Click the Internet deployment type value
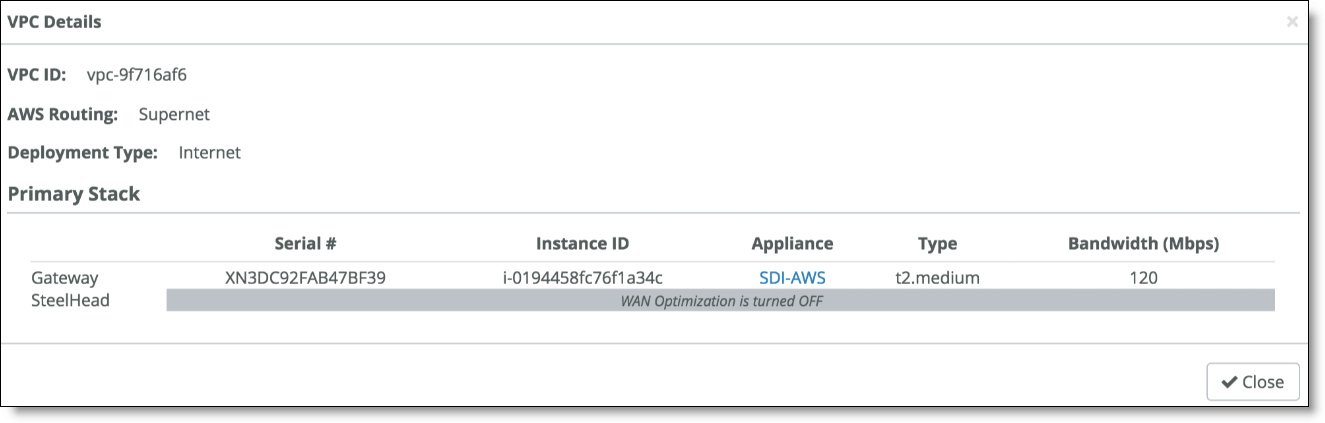1325x423 pixels. click(x=210, y=153)
